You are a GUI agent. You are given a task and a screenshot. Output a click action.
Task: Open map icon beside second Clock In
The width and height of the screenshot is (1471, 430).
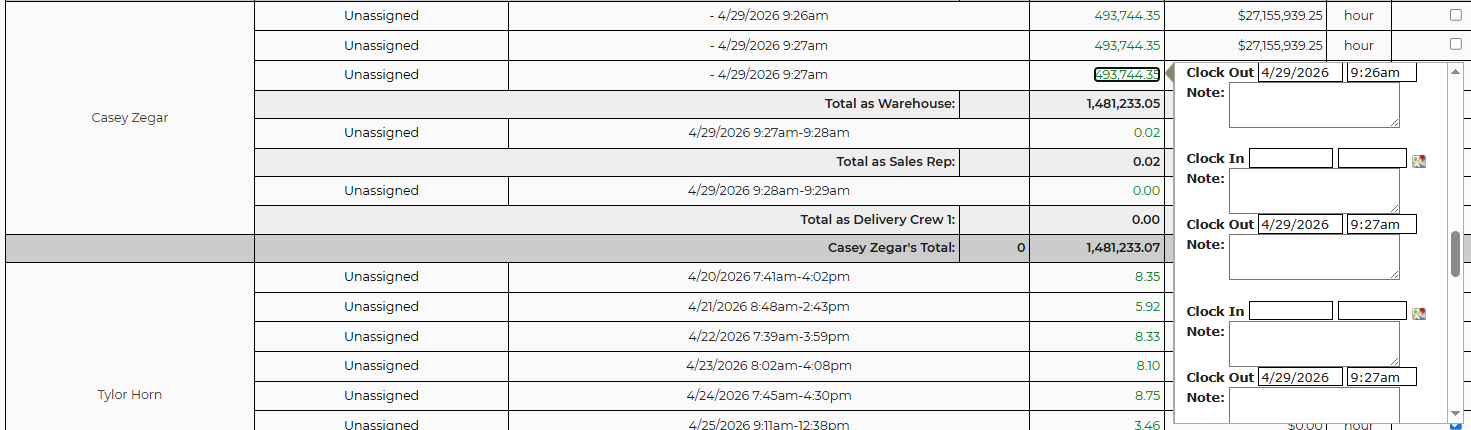(x=1418, y=313)
